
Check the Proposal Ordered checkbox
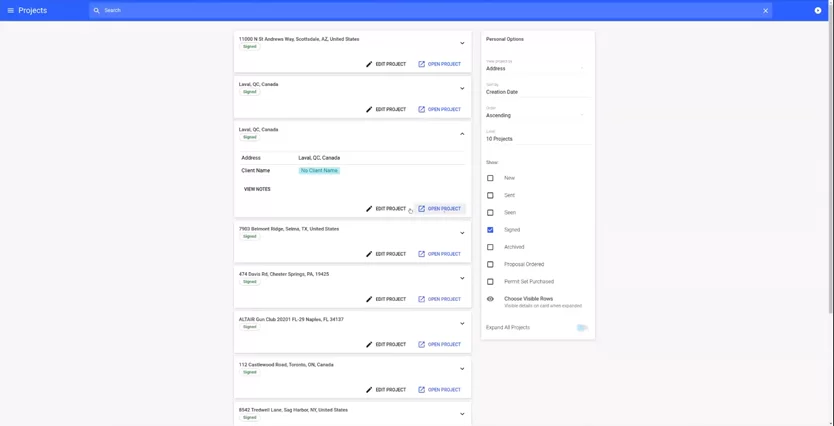tap(490, 264)
